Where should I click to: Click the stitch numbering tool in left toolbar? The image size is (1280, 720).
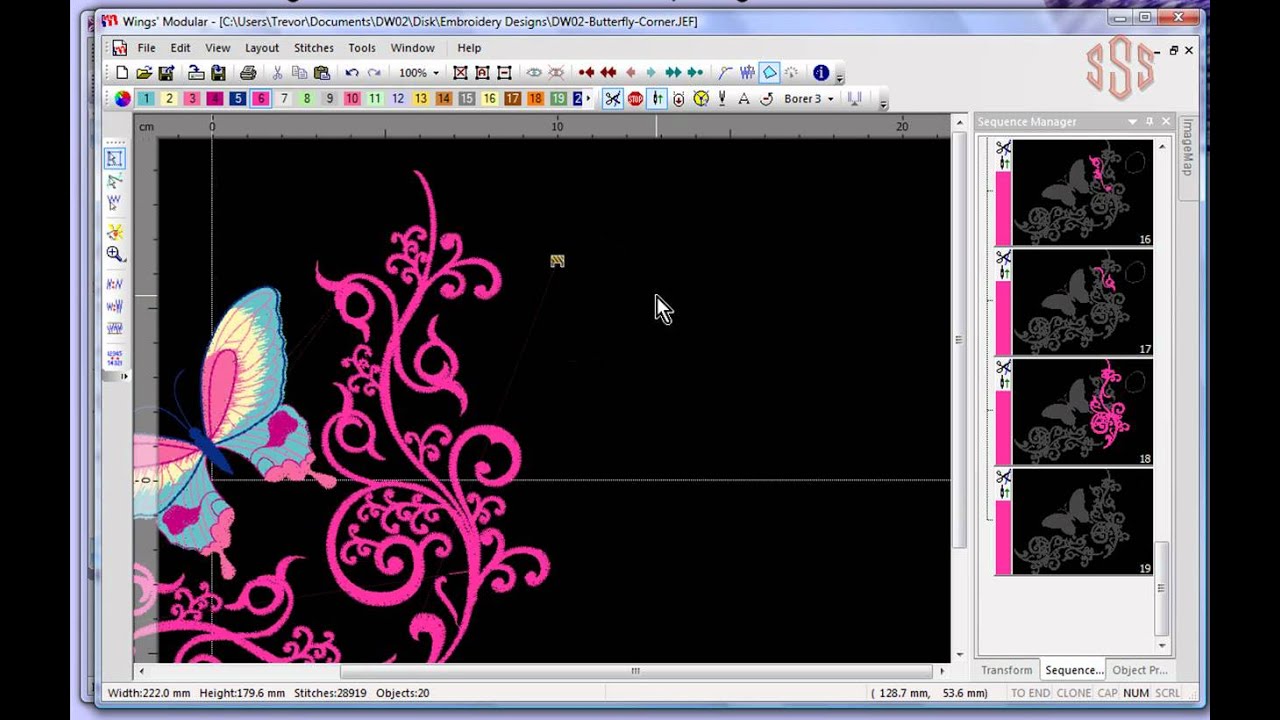click(x=115, y=358)
